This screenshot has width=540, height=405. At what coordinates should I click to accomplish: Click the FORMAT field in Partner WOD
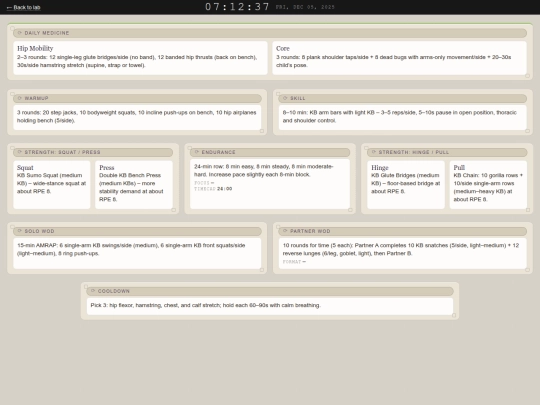click(294, 262)
